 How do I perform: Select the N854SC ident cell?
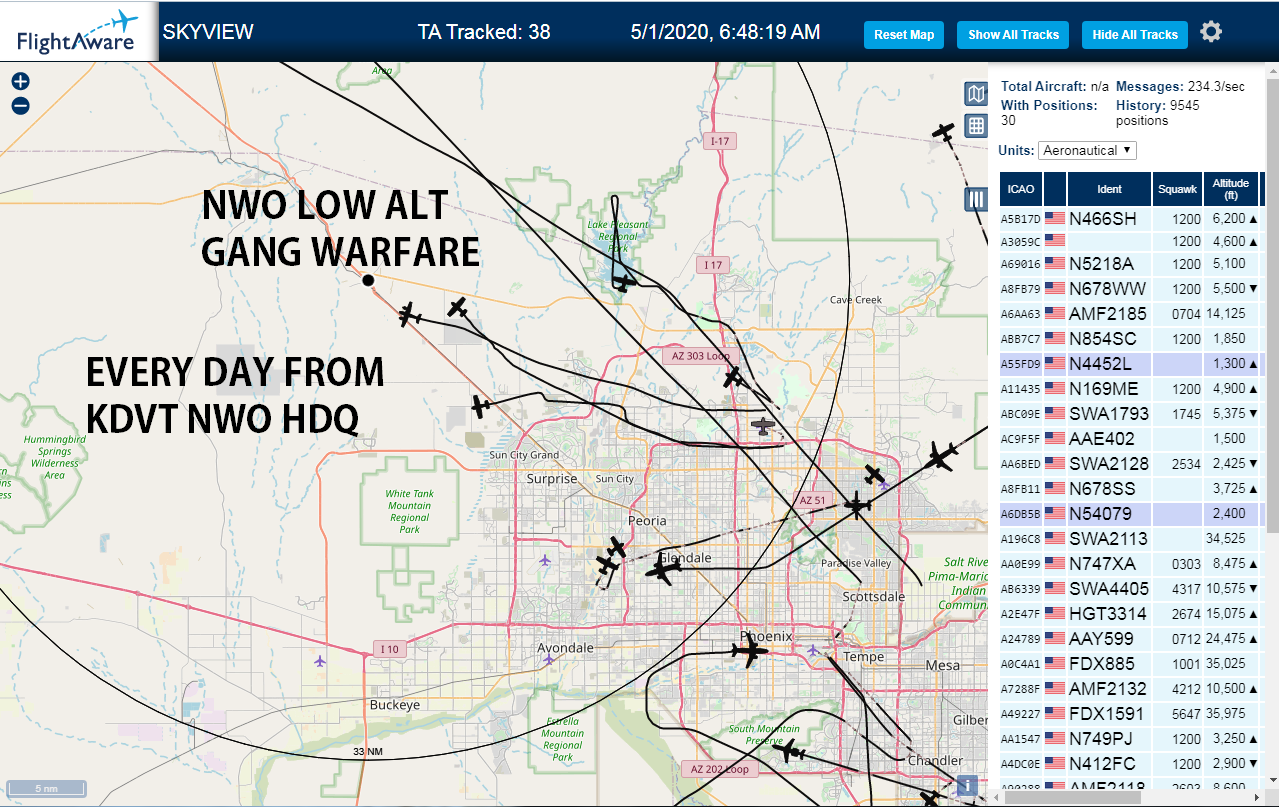[1108, 339]
